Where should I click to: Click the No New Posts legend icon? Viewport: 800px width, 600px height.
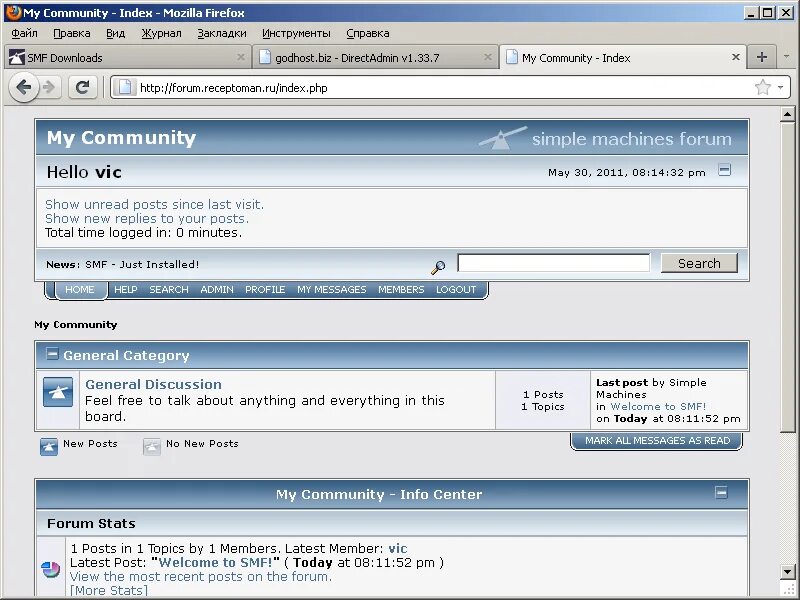coord(152,446)
